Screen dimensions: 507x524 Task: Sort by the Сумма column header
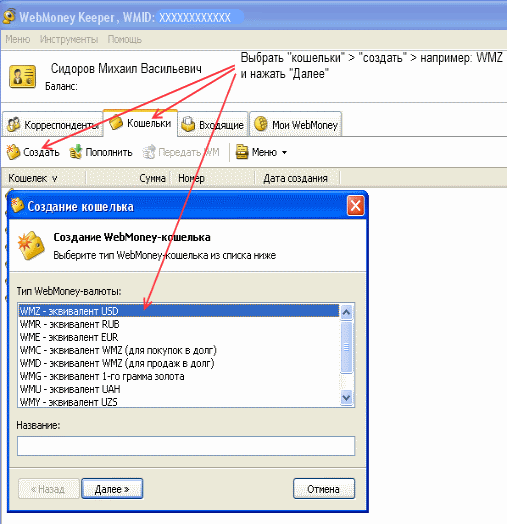[128, 178]
